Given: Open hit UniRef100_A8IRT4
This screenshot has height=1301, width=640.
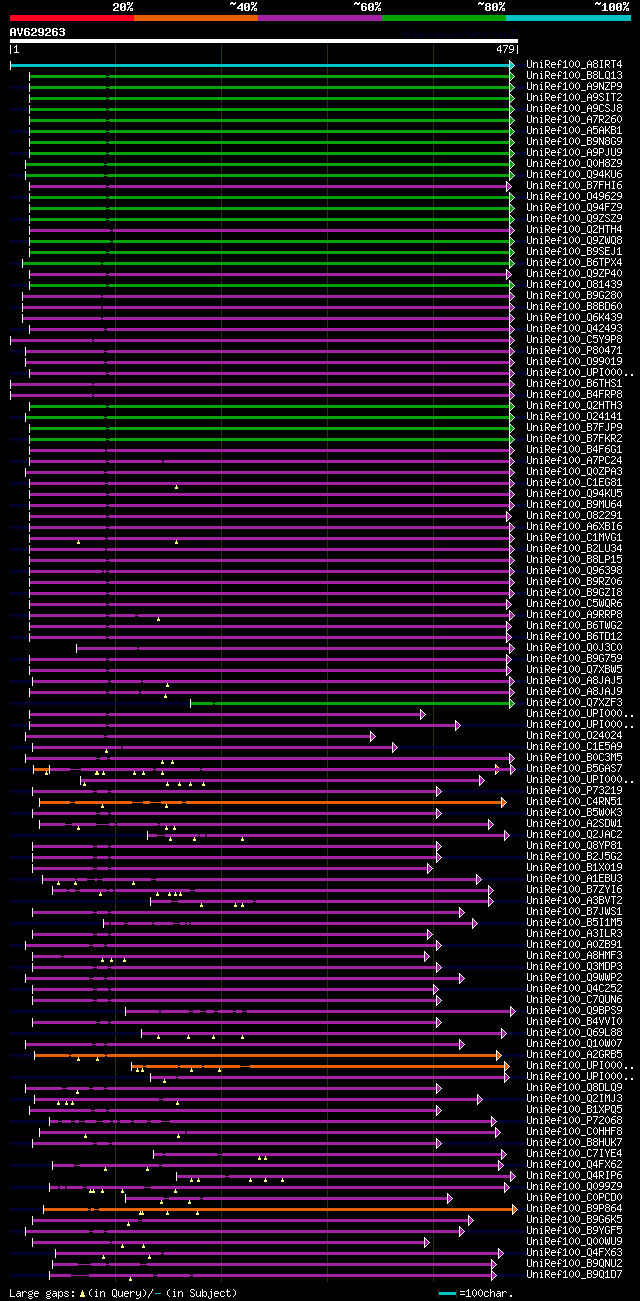Looking at the screenshot, I should point(574,64).
